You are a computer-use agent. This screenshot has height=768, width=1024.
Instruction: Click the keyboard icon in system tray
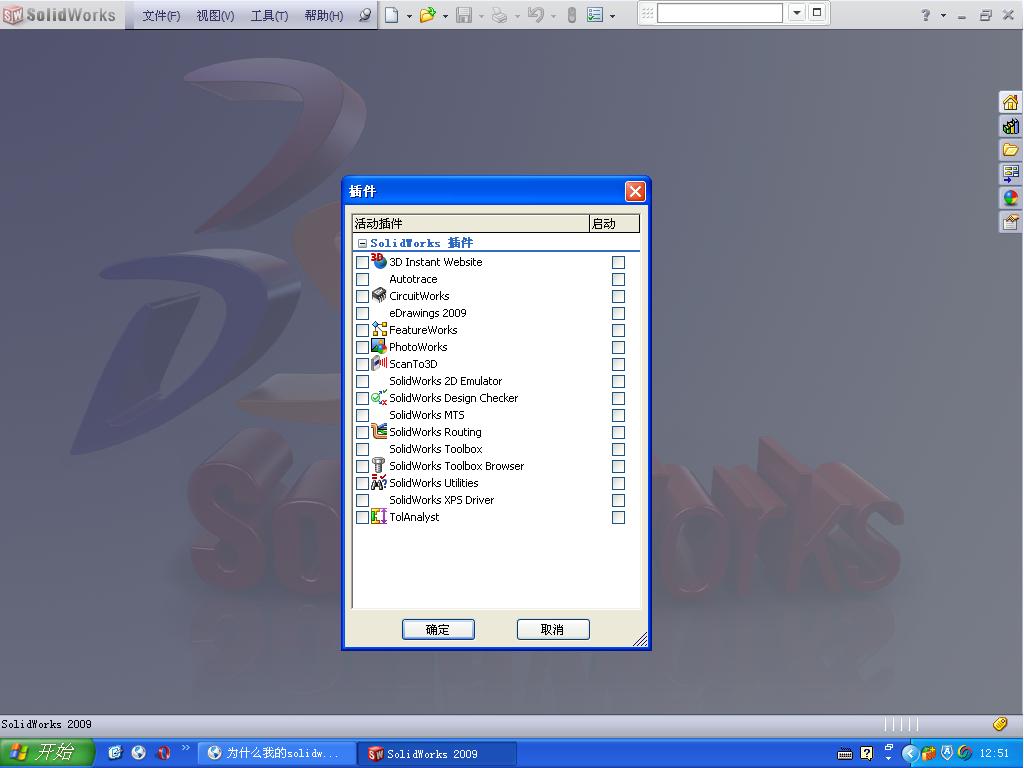[845, 754]
